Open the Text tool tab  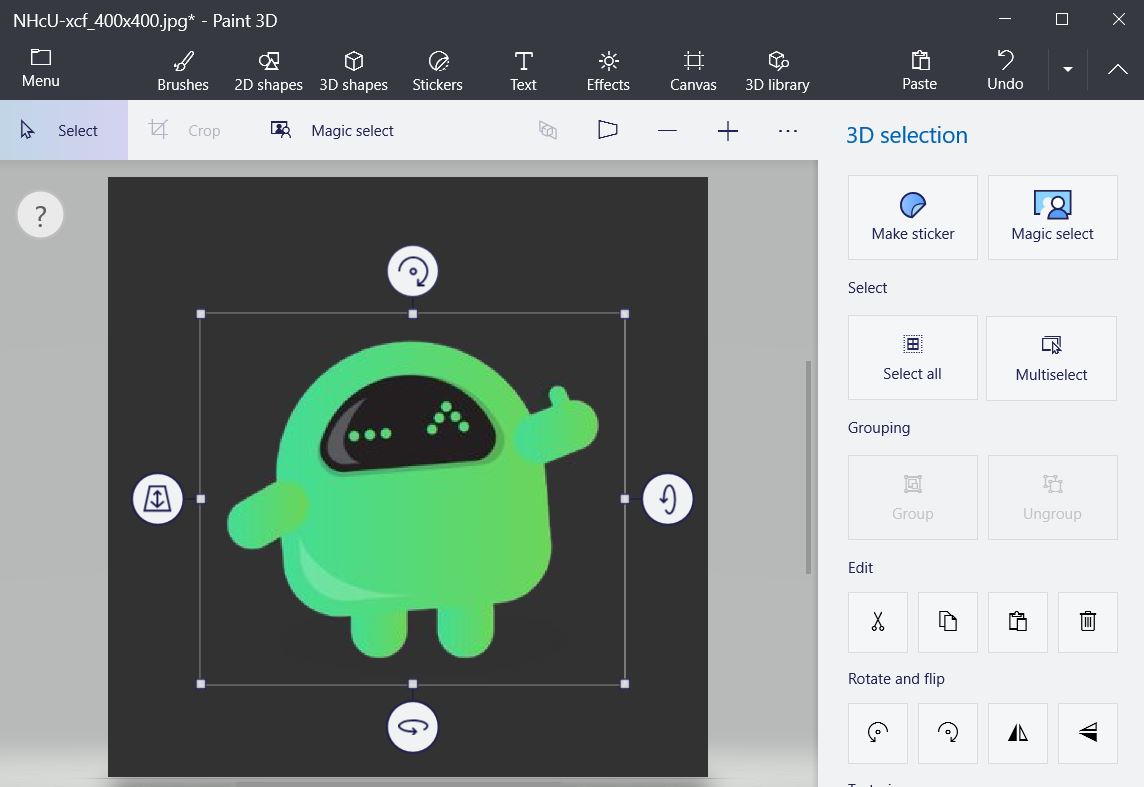tap(523, 71)
